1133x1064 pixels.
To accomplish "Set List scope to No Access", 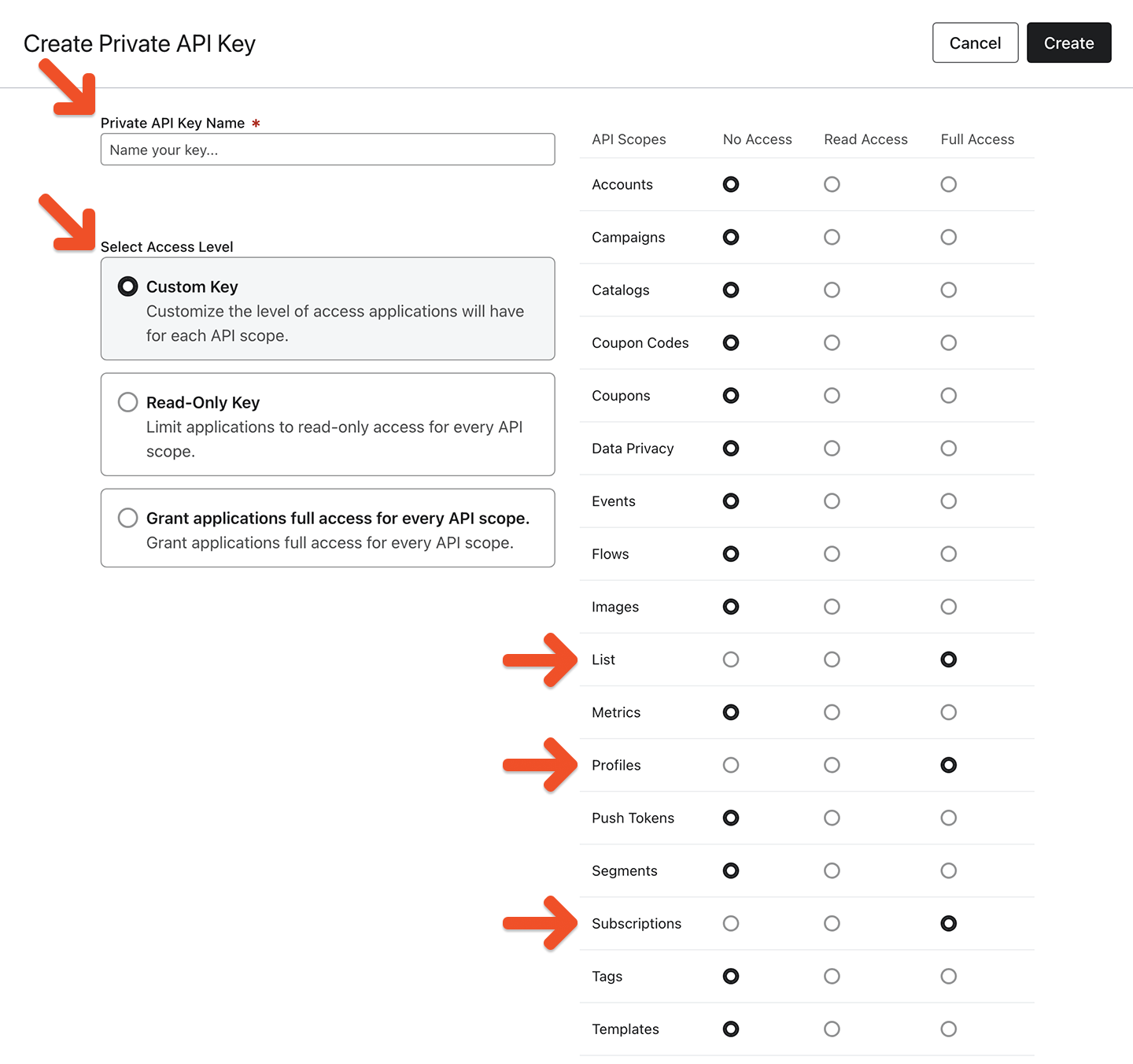I will [x=731, y=659].
